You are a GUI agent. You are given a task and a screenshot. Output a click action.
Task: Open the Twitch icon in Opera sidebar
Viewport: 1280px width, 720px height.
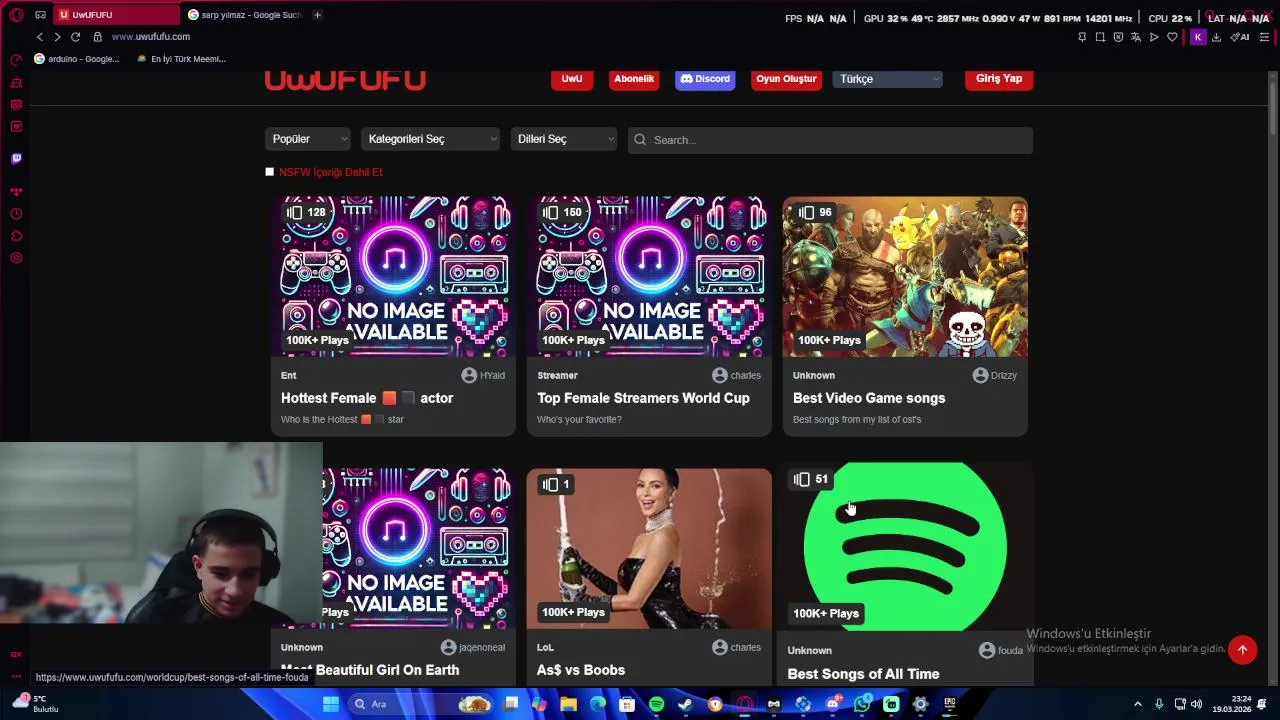(16, 158)
